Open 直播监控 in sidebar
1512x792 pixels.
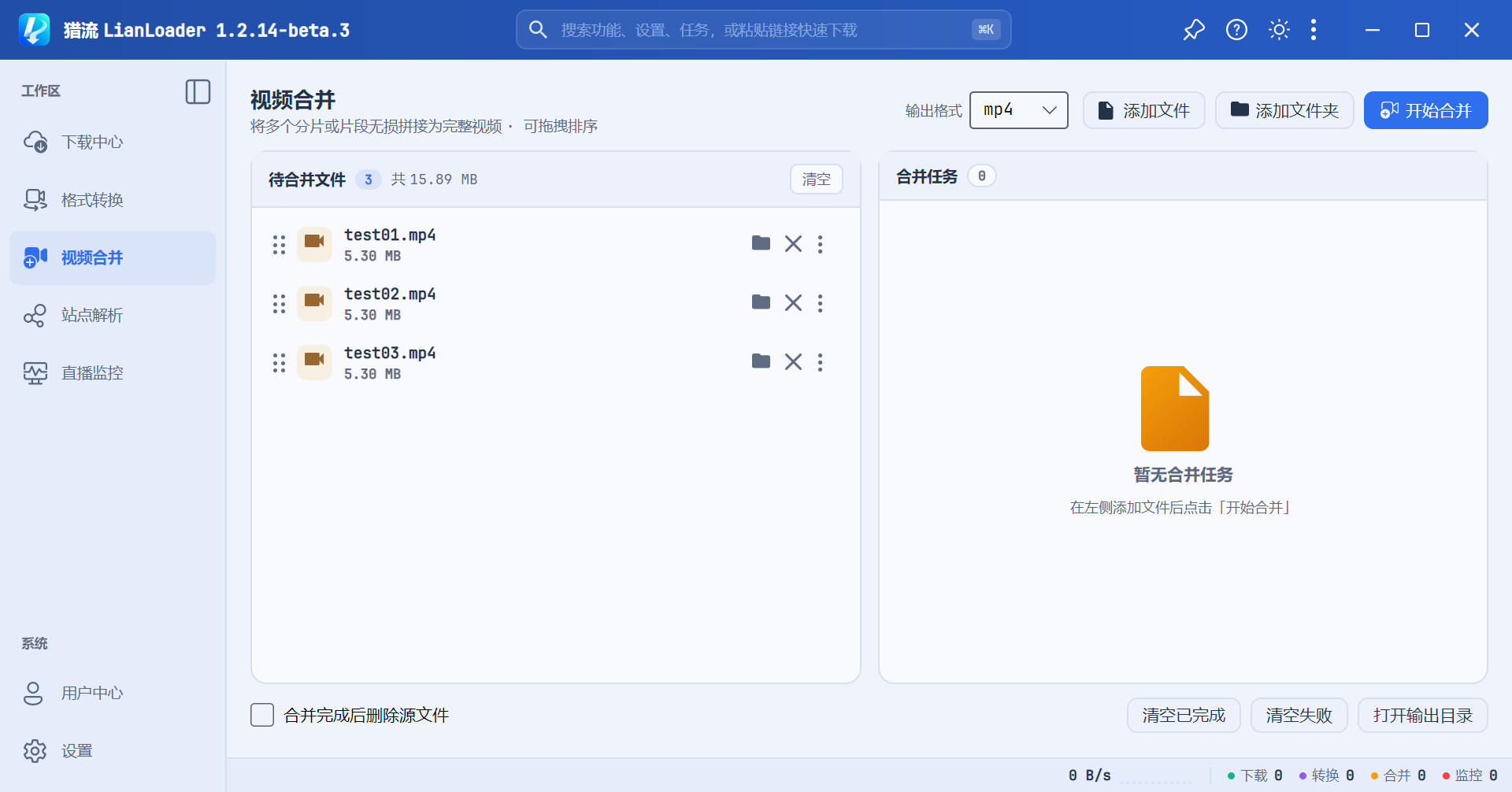113,372
